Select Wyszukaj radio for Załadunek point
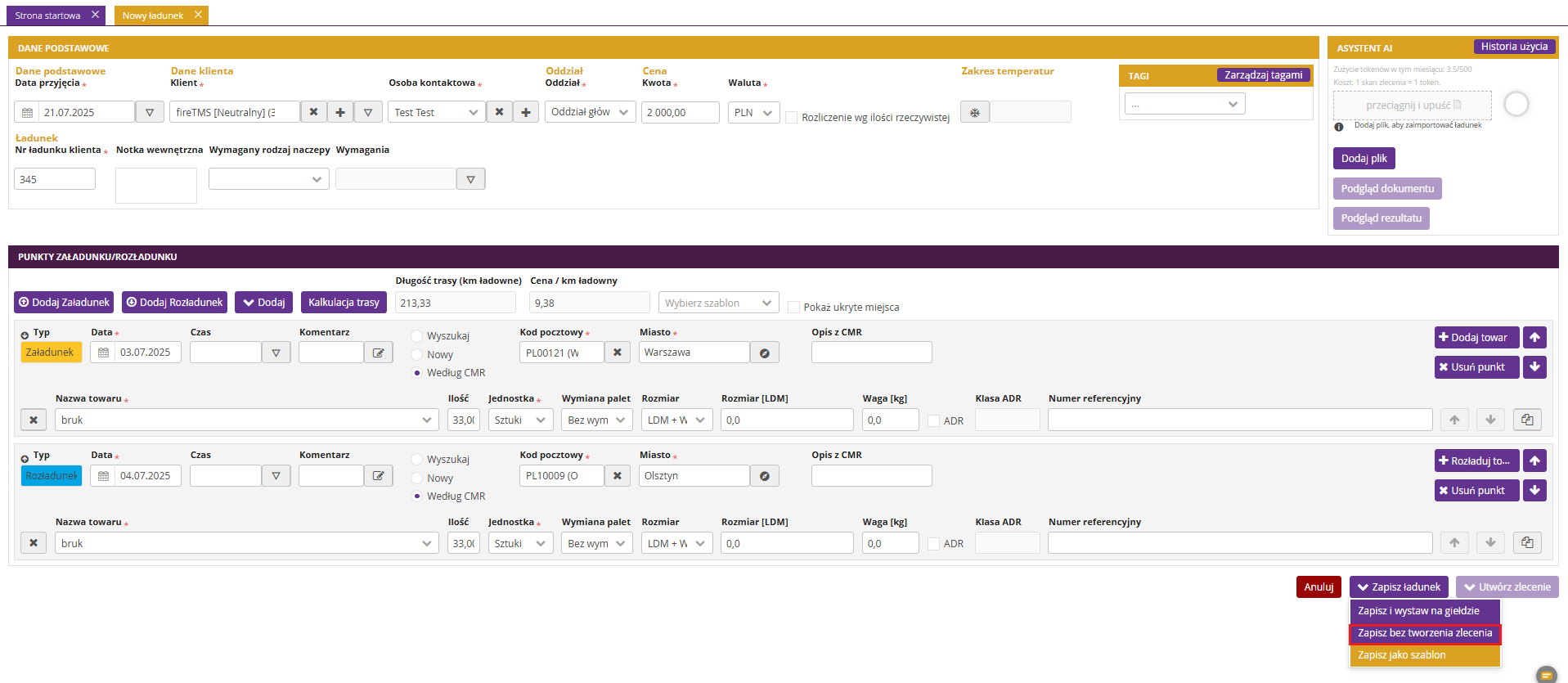The image size is (1568, 683). [417, 336]
